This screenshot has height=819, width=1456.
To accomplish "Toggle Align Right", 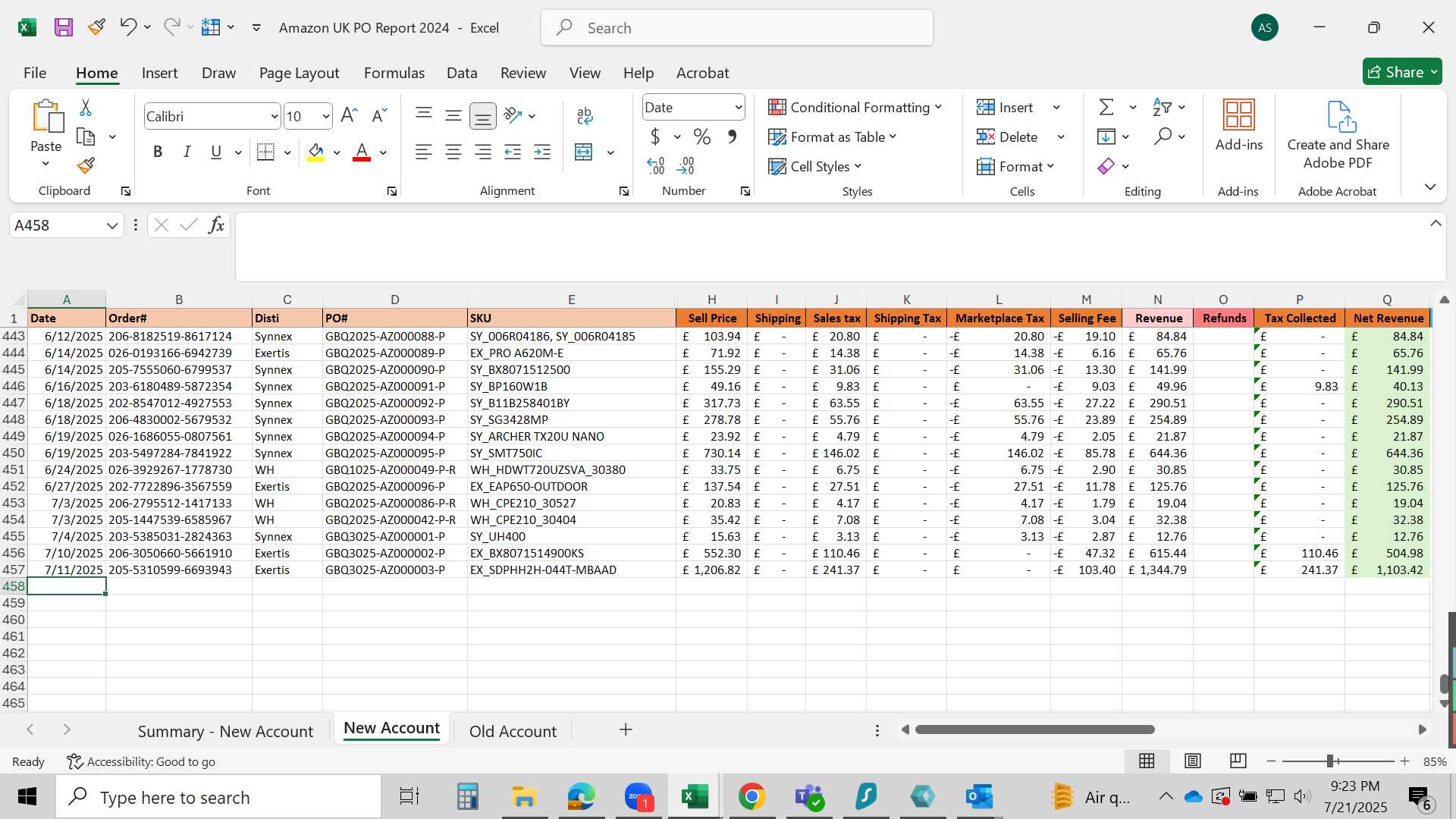I will coord(483,152).
